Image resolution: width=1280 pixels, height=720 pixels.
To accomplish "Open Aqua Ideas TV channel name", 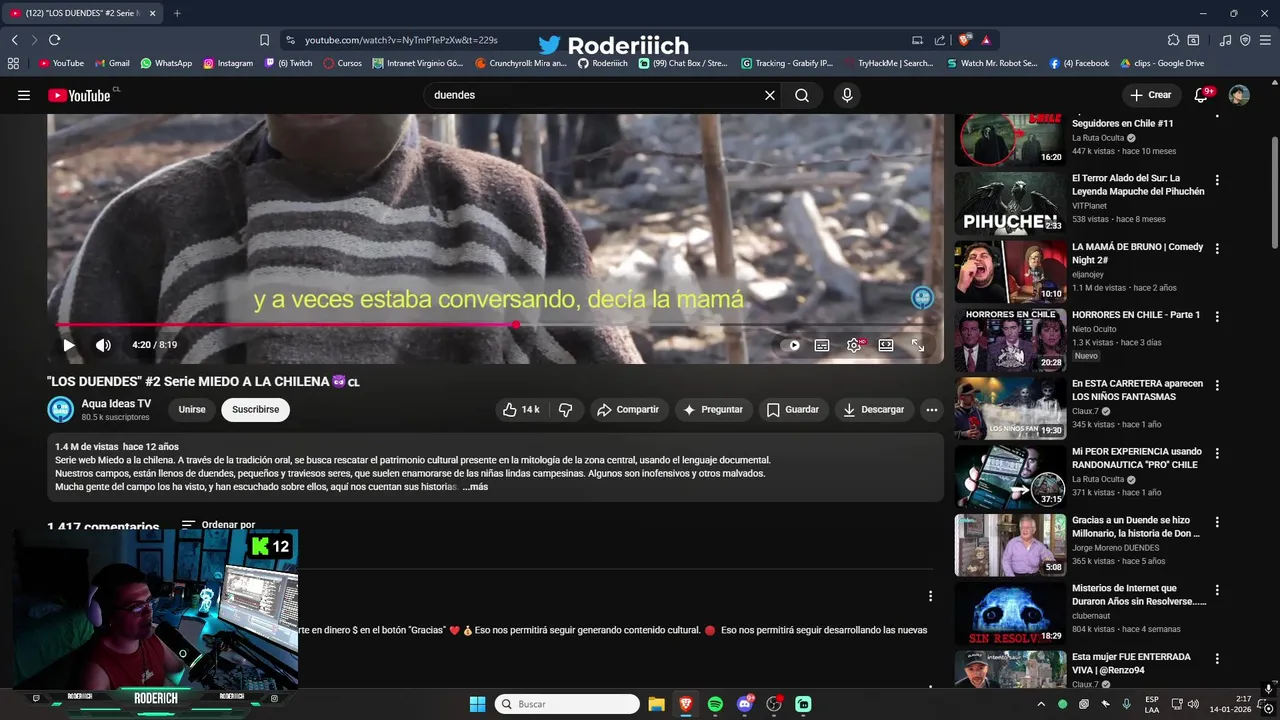I will click(116, 403).
